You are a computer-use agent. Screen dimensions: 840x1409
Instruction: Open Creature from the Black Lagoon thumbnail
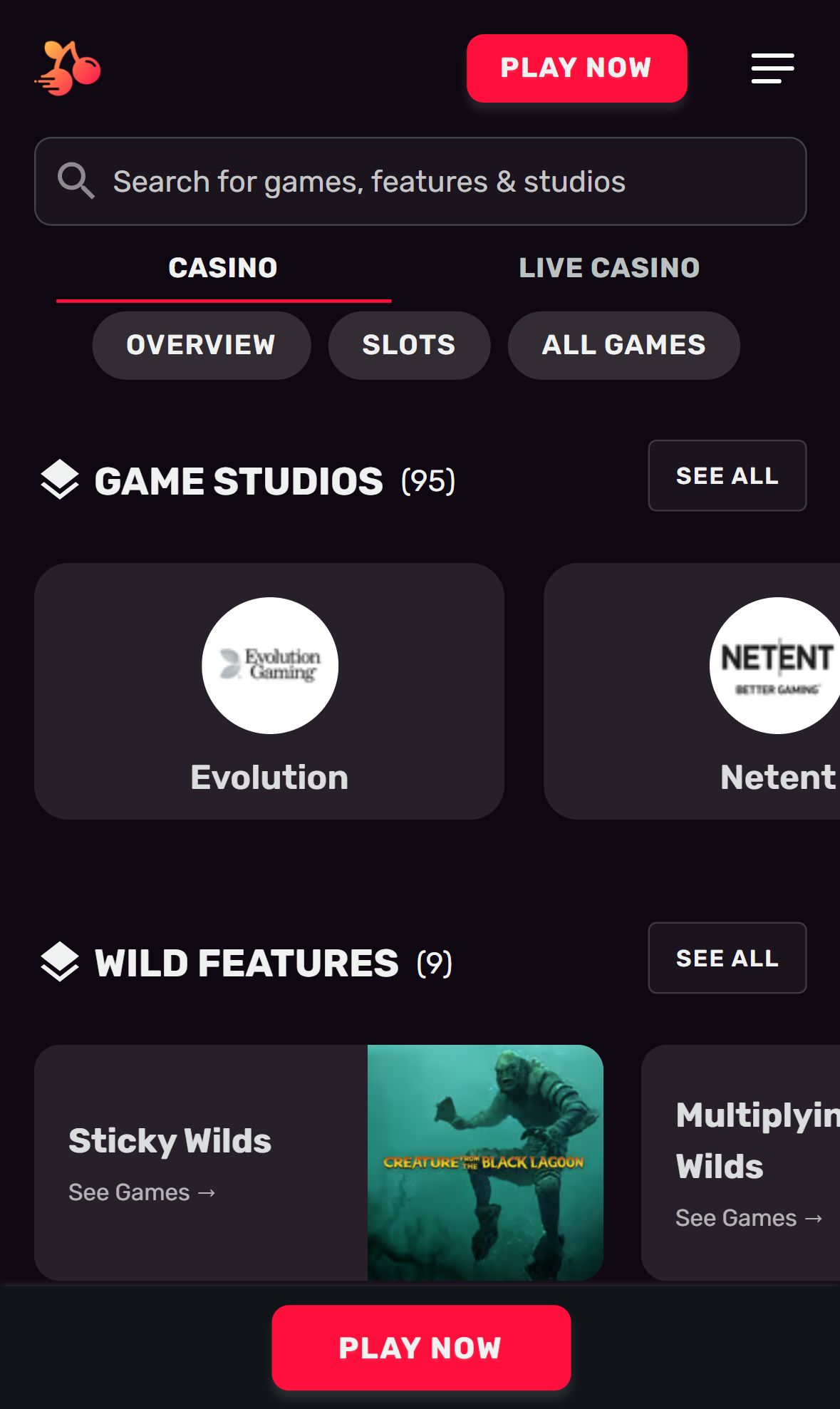485,1162
